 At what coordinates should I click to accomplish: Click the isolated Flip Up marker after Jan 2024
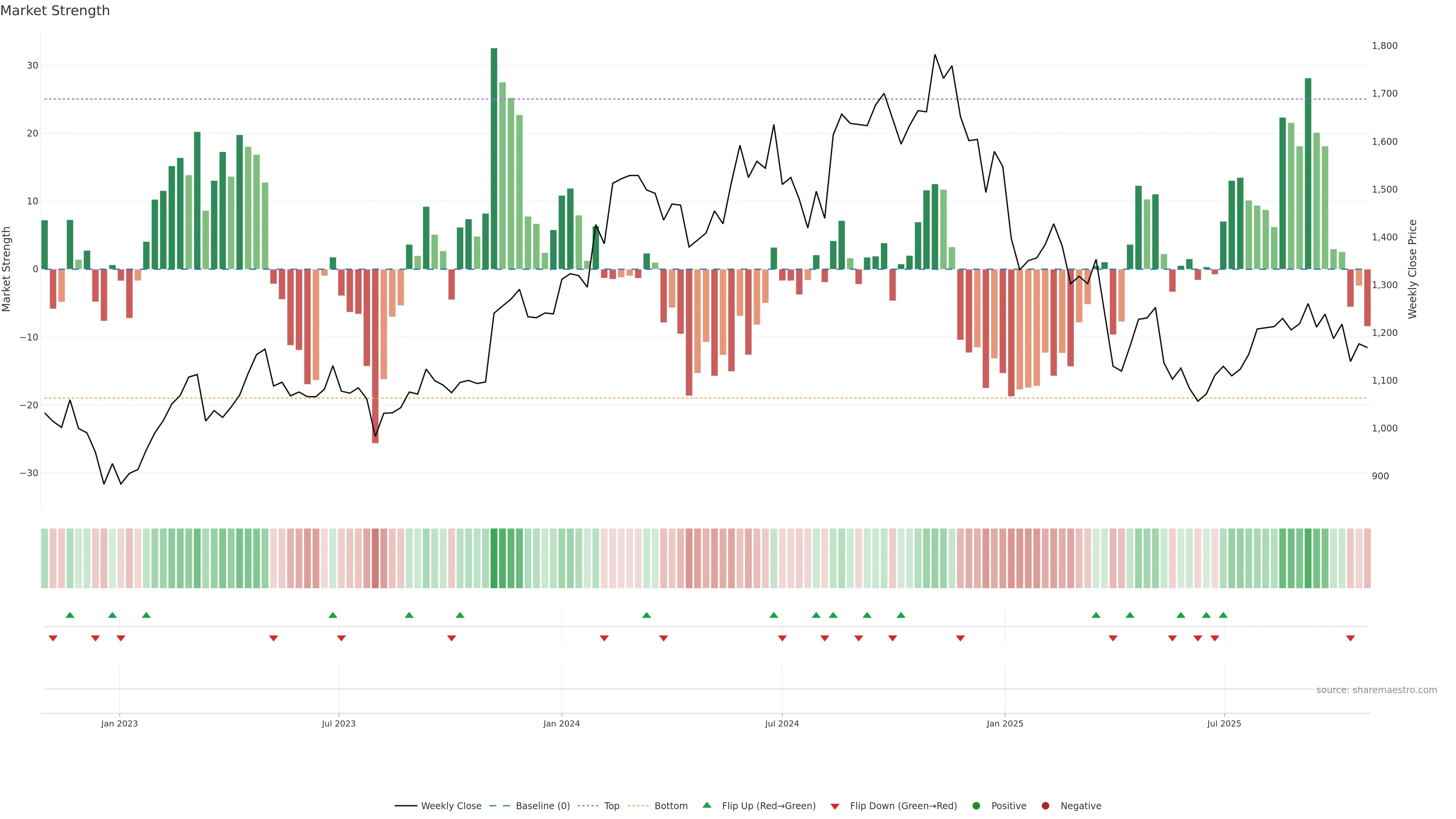coord(646,615)
